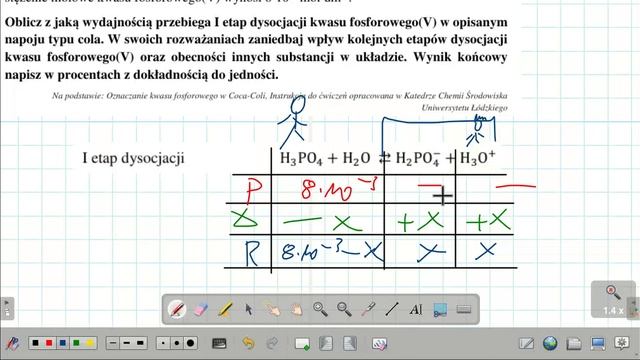Pick the blue pen color

(x=62, y=343)
